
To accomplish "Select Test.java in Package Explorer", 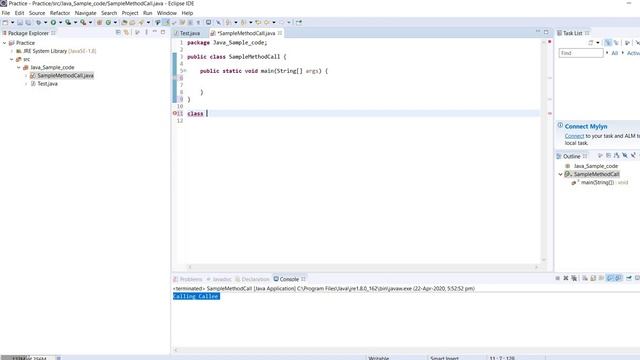I will (47, 84).
